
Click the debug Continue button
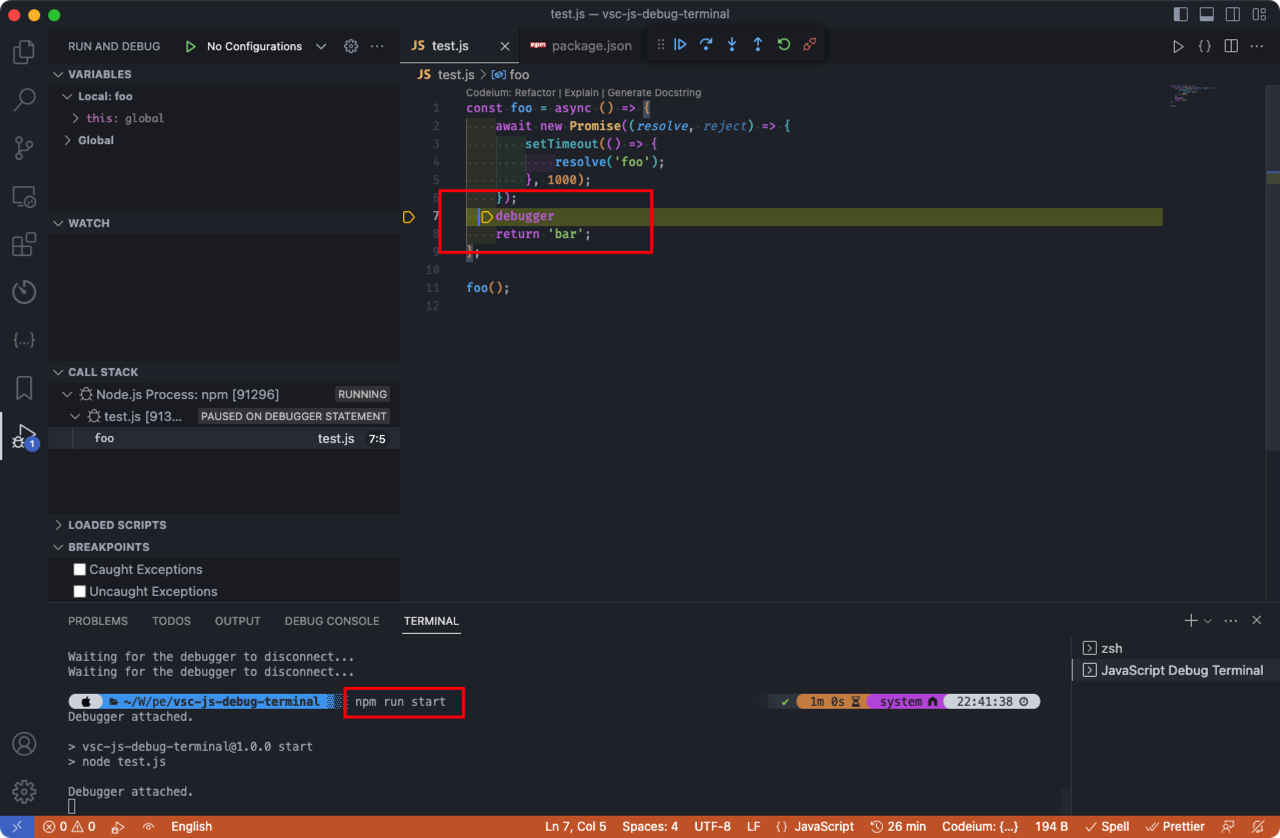point(680,45)
